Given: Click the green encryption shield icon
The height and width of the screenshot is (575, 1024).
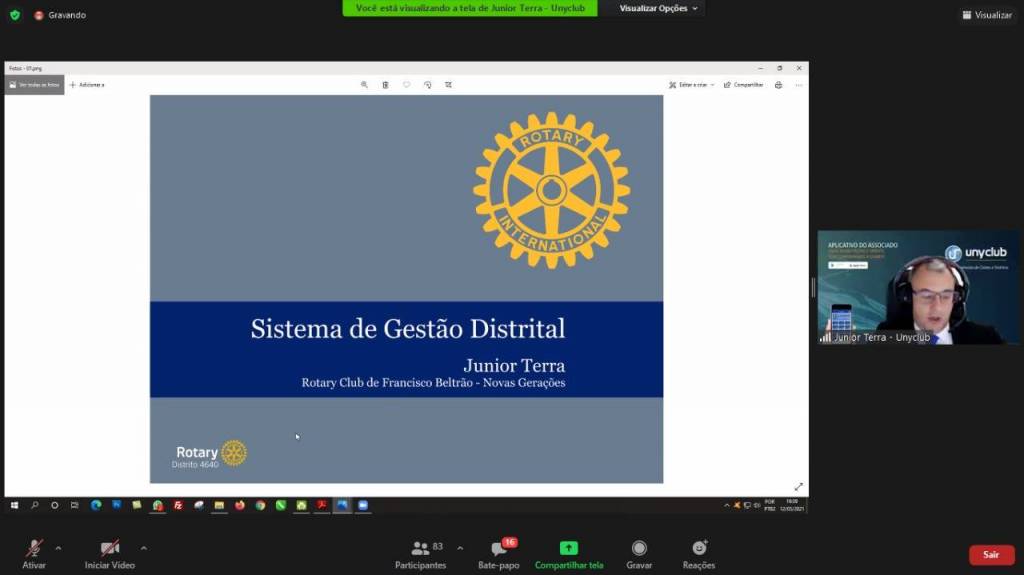Looking at the screenshot, I should pyautogui.click(x=15, y=15).
